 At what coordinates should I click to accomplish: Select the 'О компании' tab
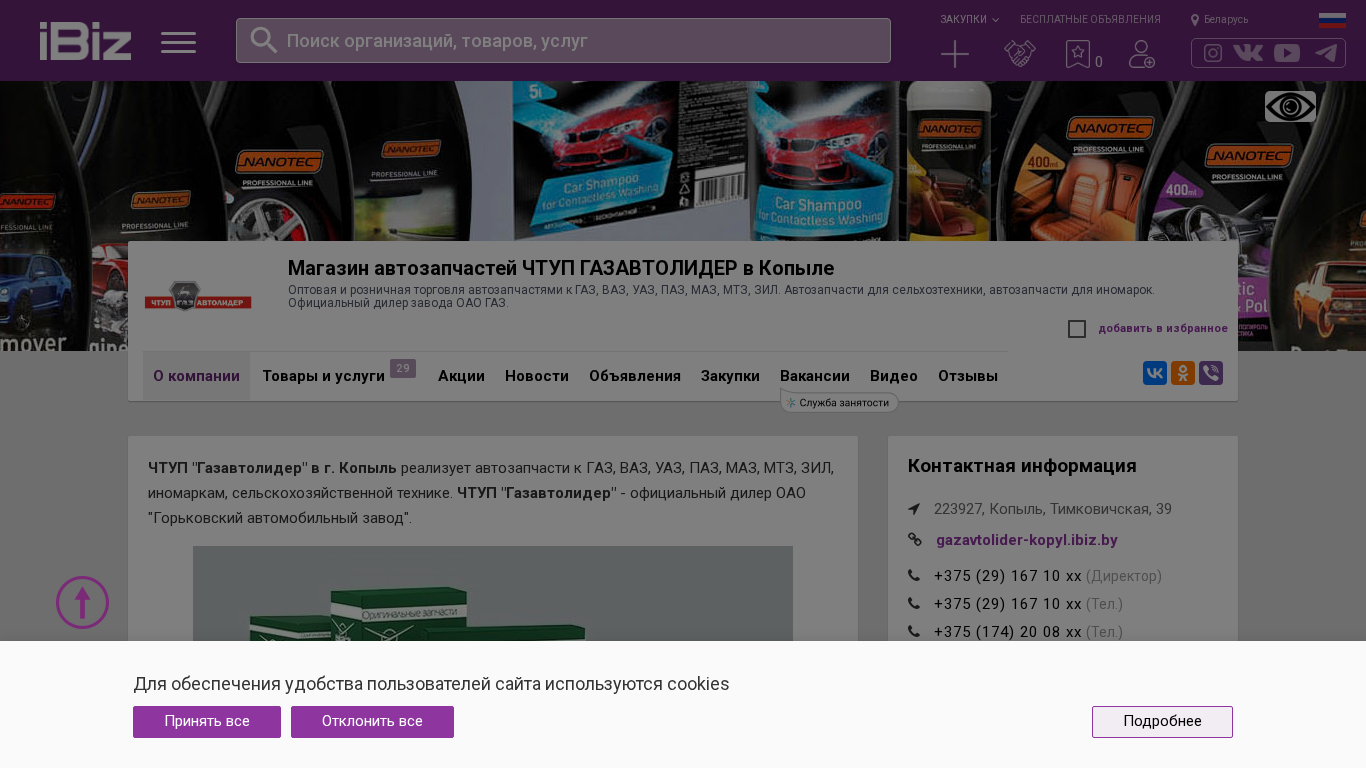(196, 376)
